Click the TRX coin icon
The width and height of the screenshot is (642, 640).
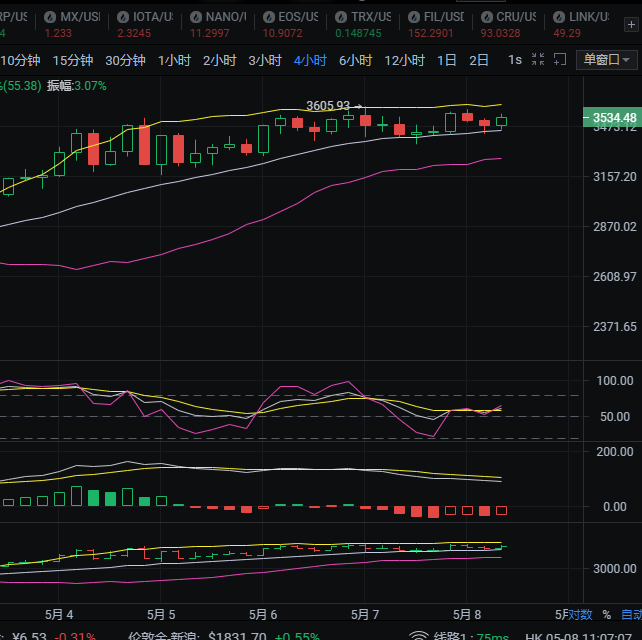pyautogui.click(x=343, y=17)
